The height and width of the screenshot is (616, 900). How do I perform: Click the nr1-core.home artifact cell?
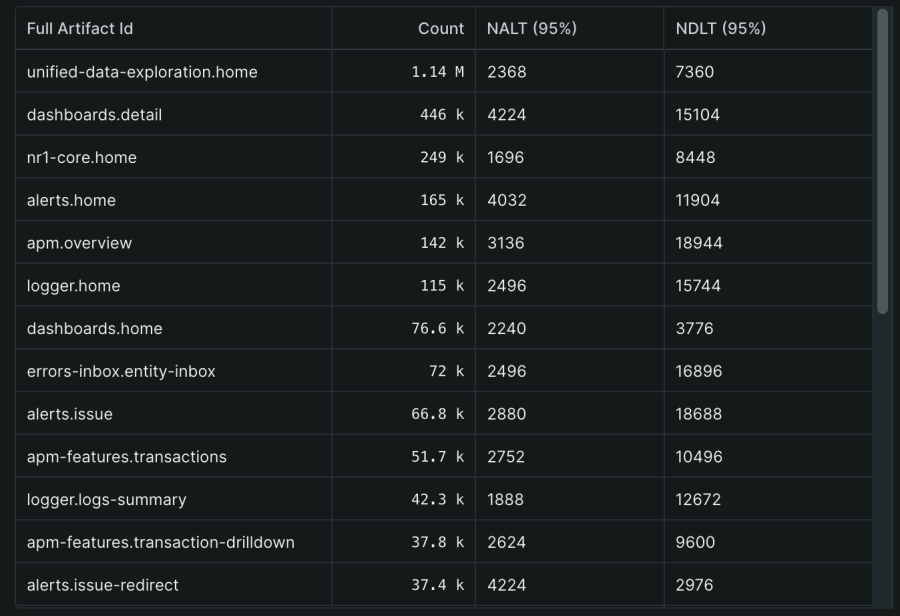pos(82,157)
